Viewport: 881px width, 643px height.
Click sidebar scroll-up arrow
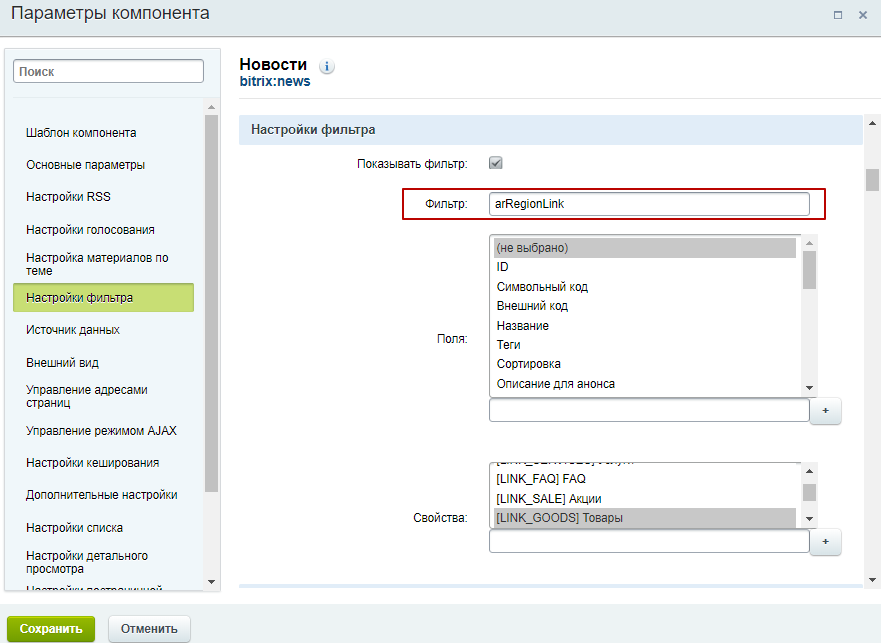tap(212, 107)
